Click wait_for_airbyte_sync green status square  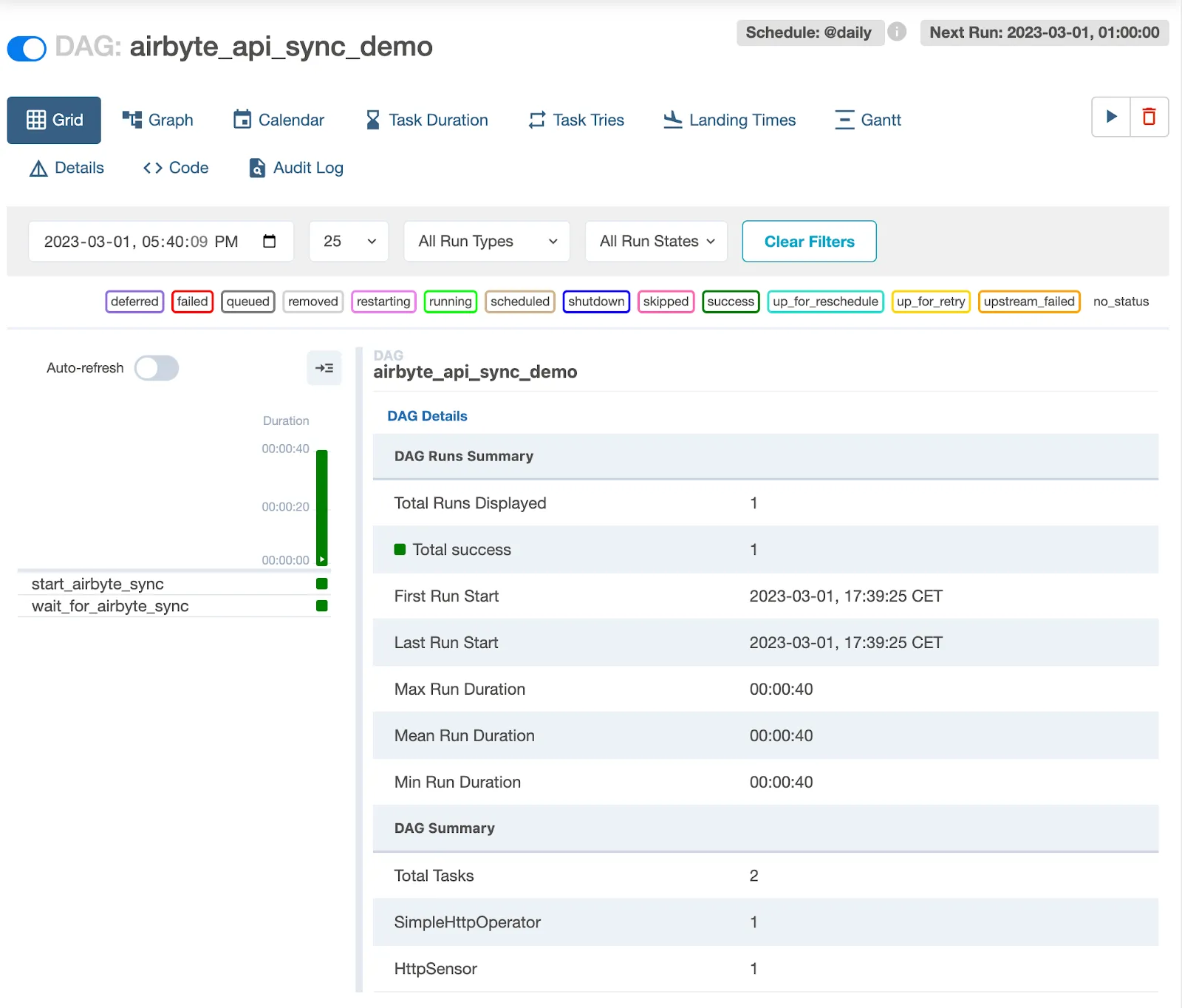(x=322, y=606)
